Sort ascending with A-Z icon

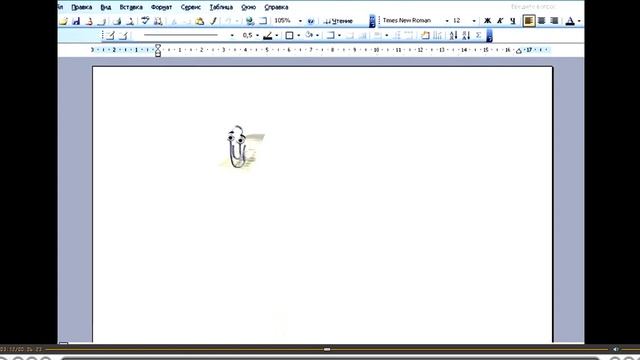coord(453,36)
